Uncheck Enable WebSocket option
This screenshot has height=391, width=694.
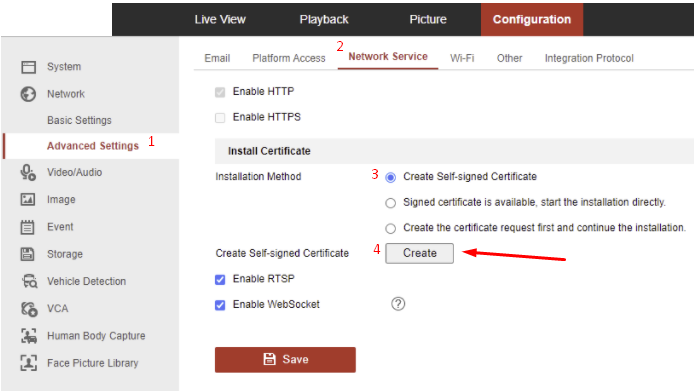click(x=220, y=305)
